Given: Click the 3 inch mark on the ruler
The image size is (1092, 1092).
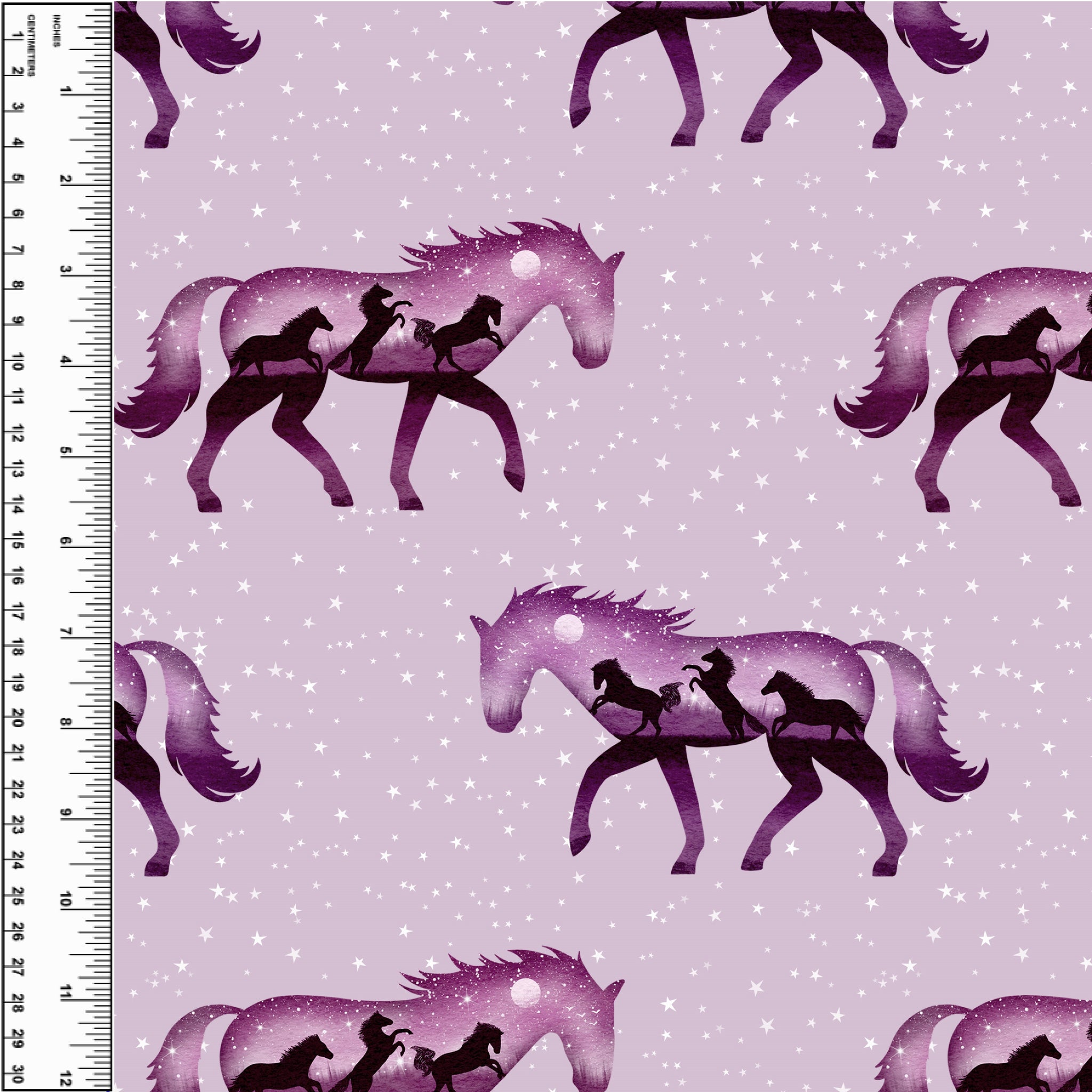Looking at the screenshot, I should (65, 270).
